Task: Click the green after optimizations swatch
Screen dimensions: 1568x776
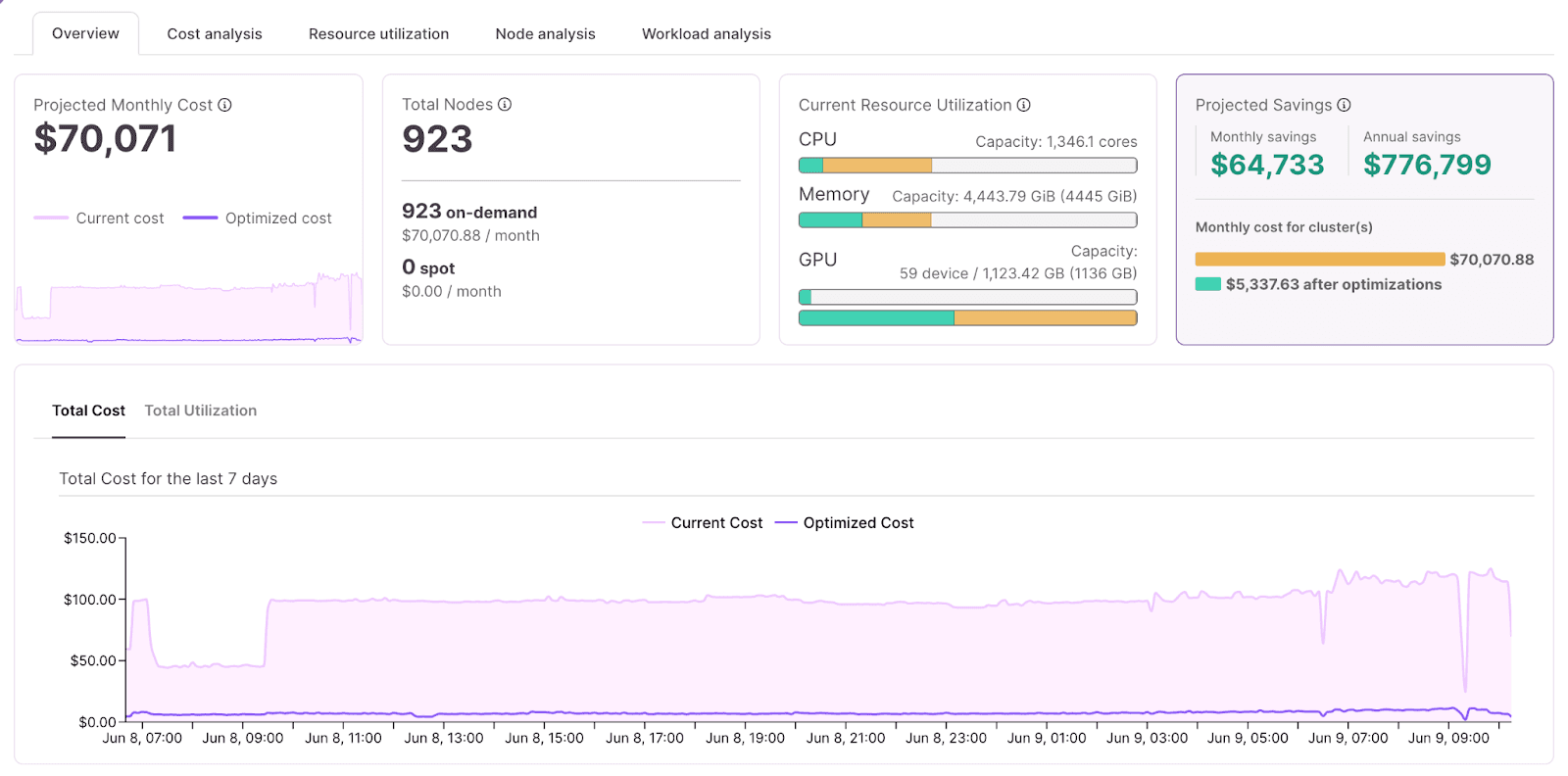Action: tap(1207, 284)
